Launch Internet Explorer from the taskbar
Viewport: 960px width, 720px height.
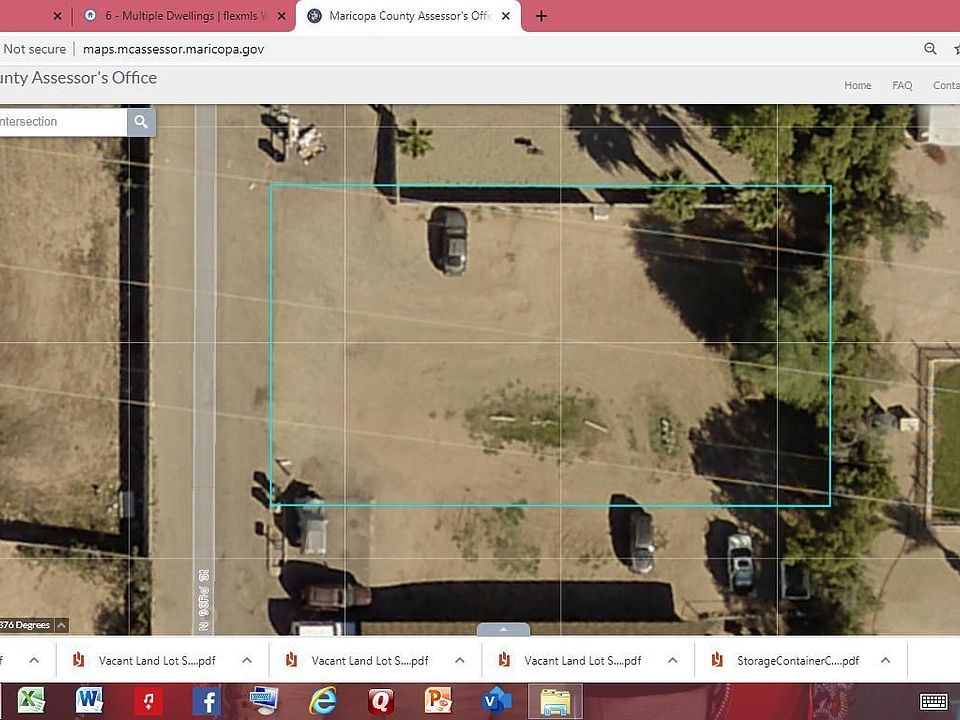coord(323,700)
